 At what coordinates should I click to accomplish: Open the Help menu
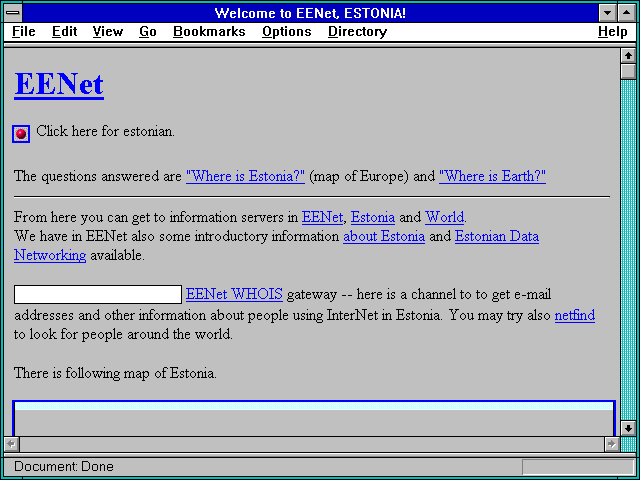click(x=613, y=32)
